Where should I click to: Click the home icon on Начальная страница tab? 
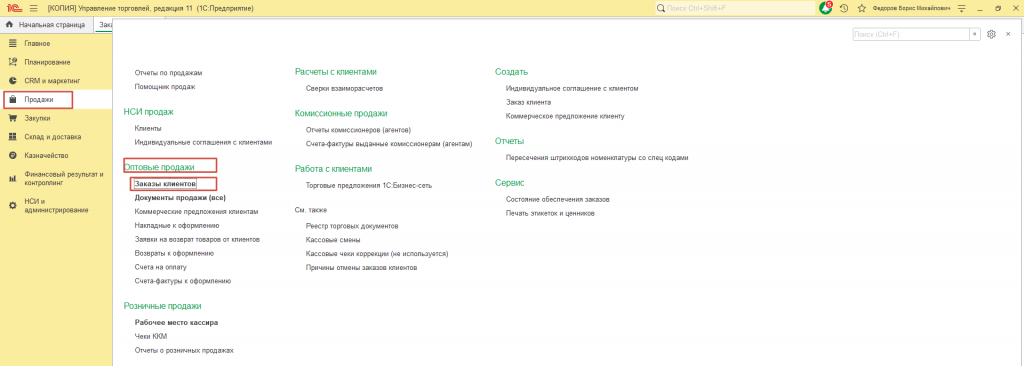pos(9,25)
